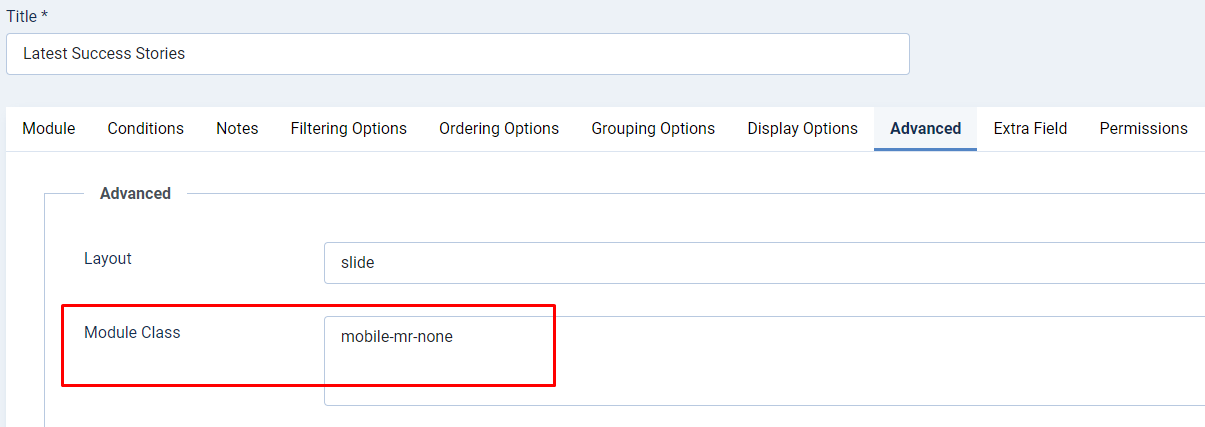This screenshot has height=427, width=1205.
Task: Click the 'Latest Success Stories' title text
Action: (104, 54)
